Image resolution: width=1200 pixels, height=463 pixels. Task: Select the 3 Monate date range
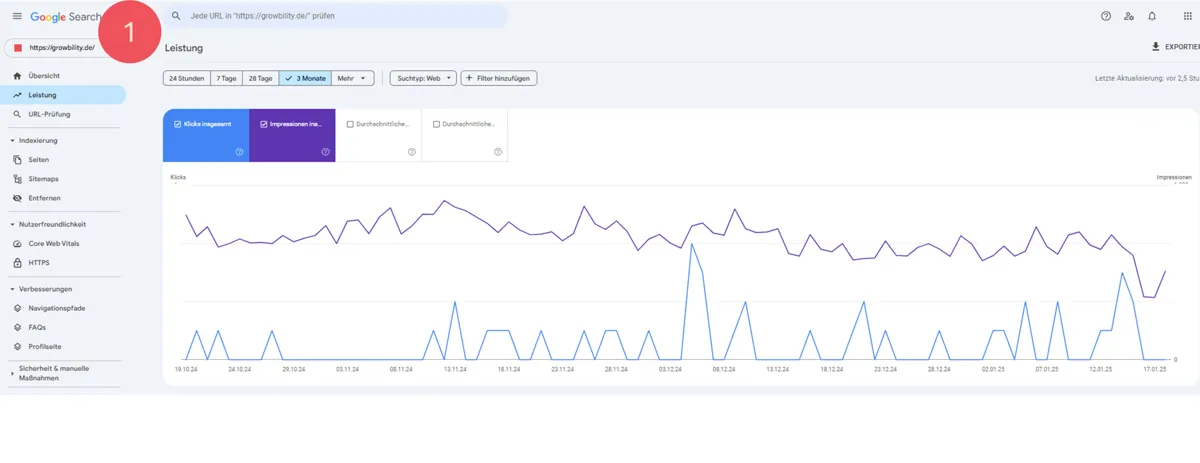305,78
